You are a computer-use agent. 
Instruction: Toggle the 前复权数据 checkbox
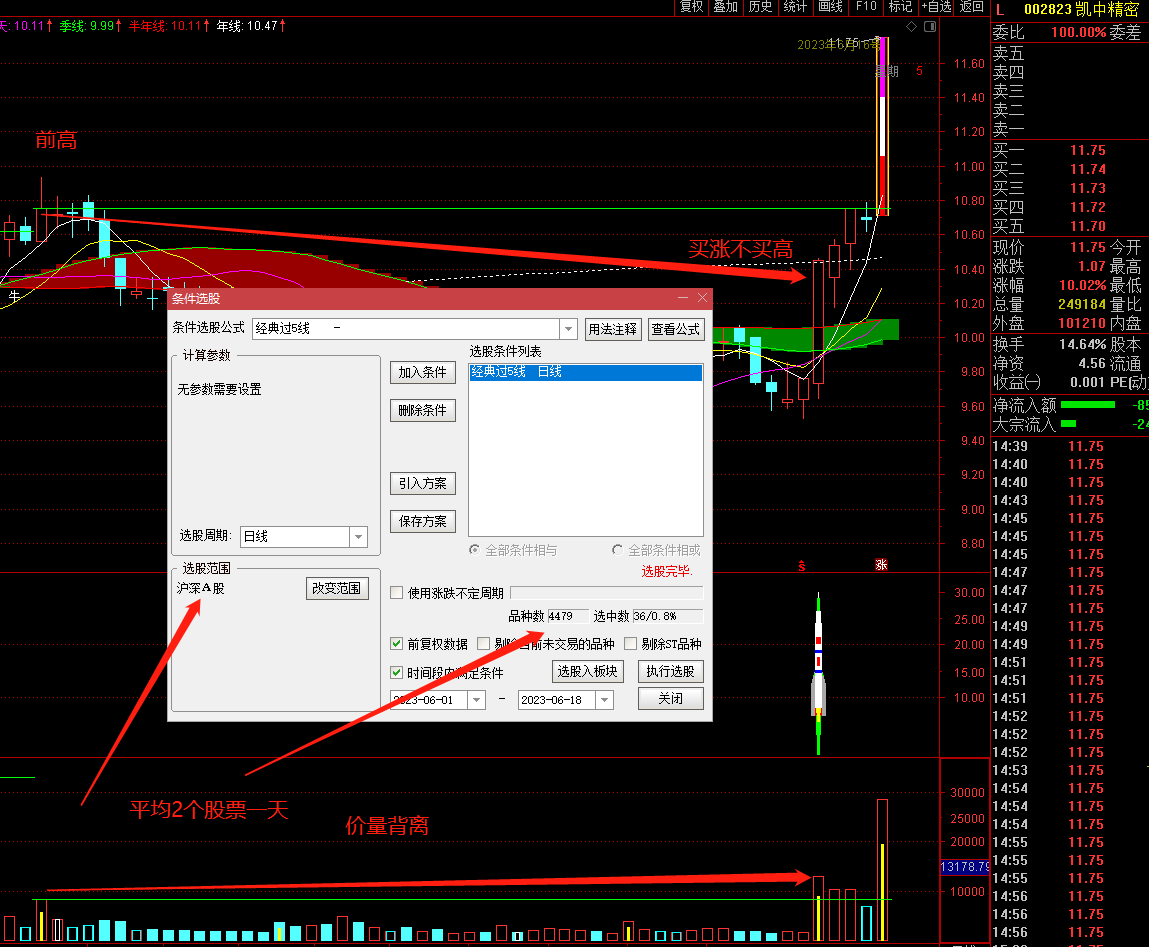(x=396, y=644)
